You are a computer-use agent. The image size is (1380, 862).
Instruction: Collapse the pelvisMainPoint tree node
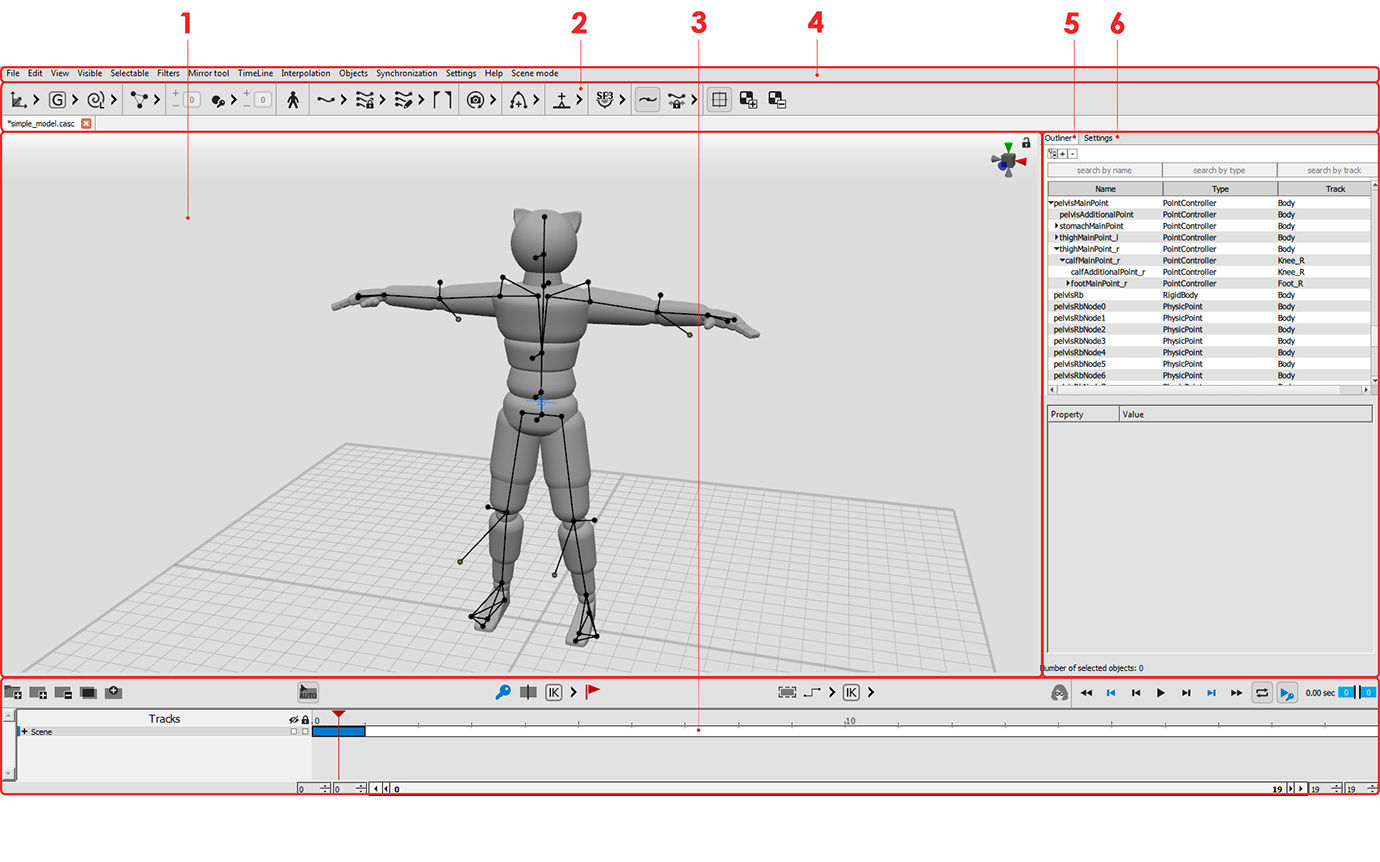1051,203
